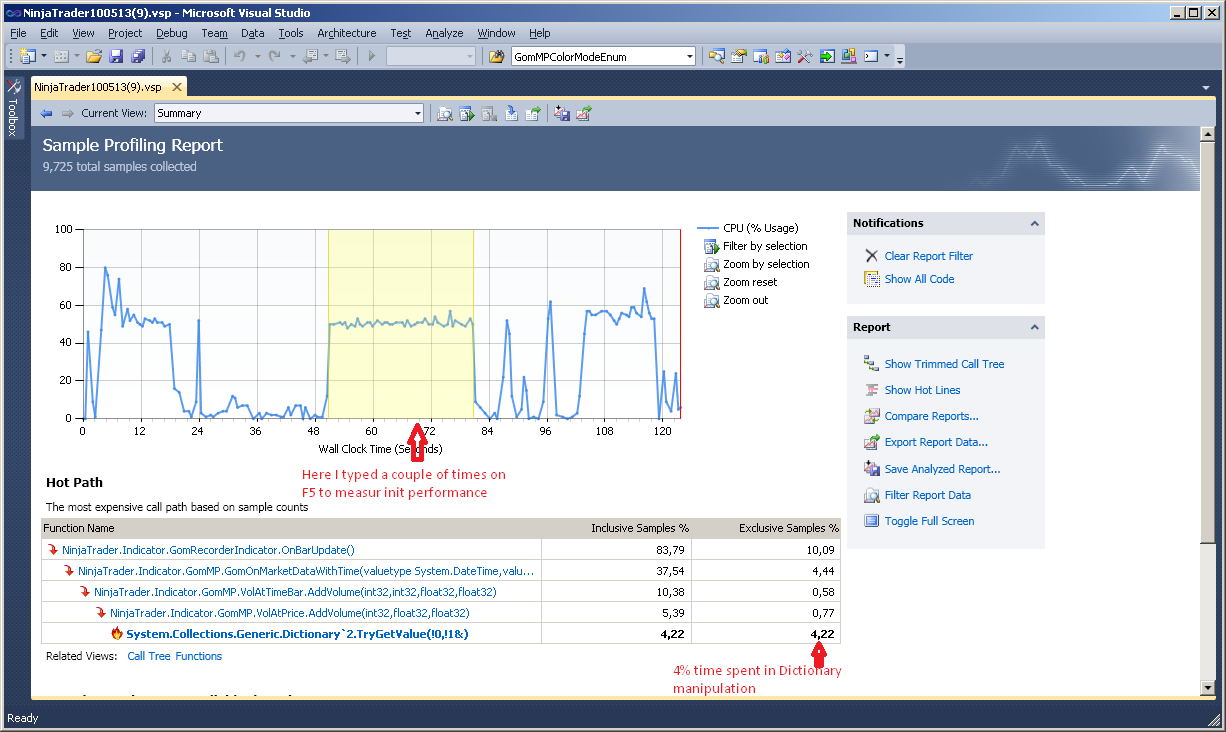The width and height of the screenshot is (1226, 732).
Task: Click the Inclusive Samples % column header
Action: [x=616, y=528]
